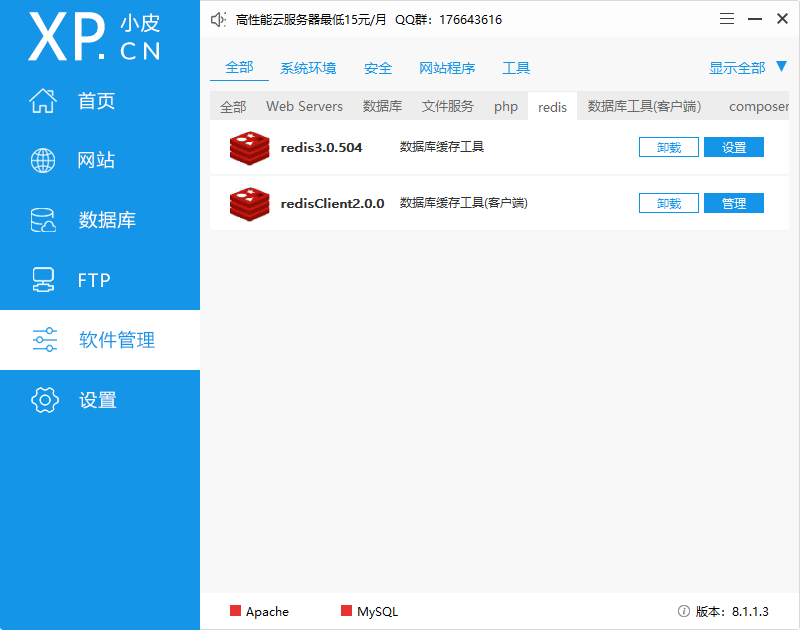
Task: Select the 全部 sub-category tab
Action: (x=233, y=107)
